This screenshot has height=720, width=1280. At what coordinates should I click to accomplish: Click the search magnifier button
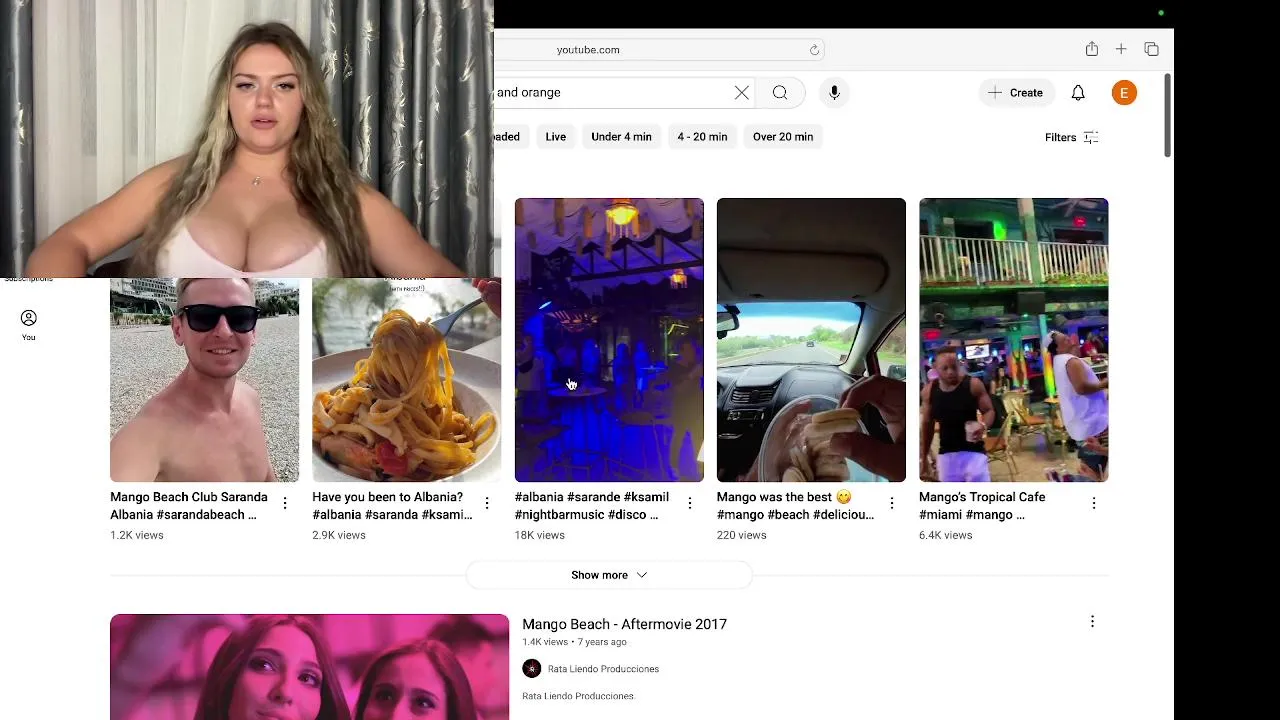(x=780, y=93)
